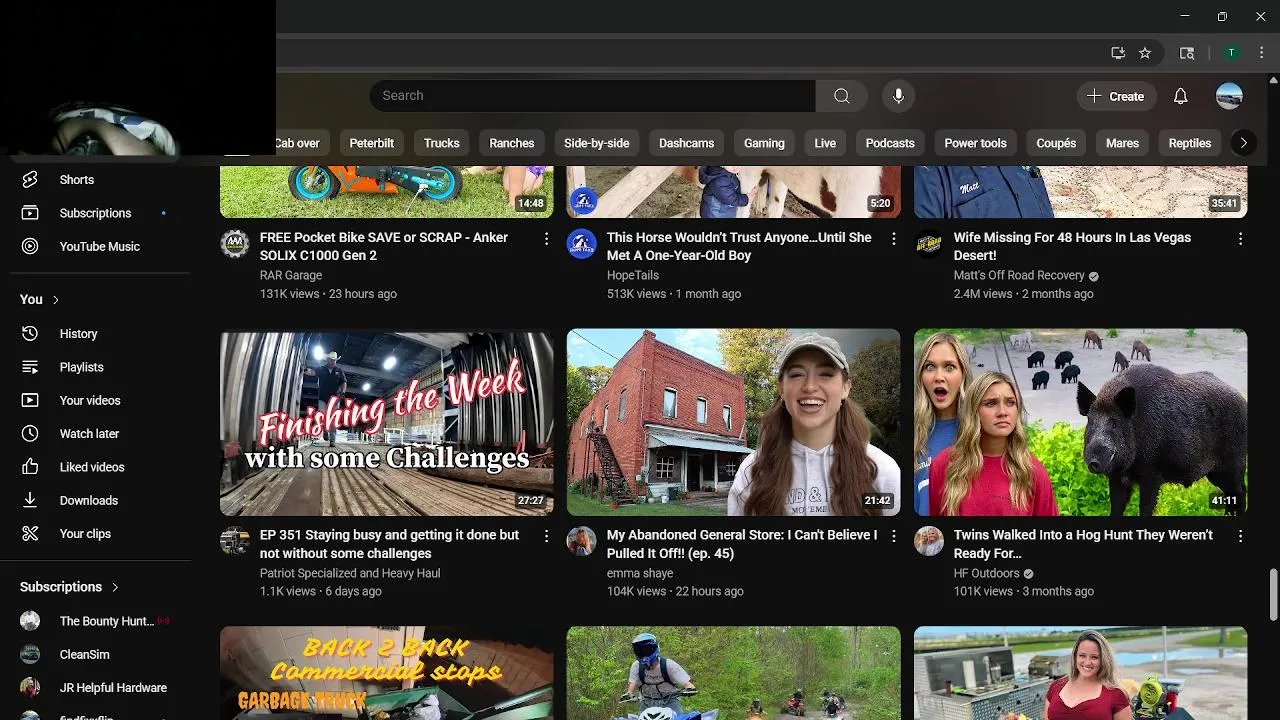This screenshot has width=1280, height=720.
Task: Open the browser profile T icon
Action: [1232, 53]
